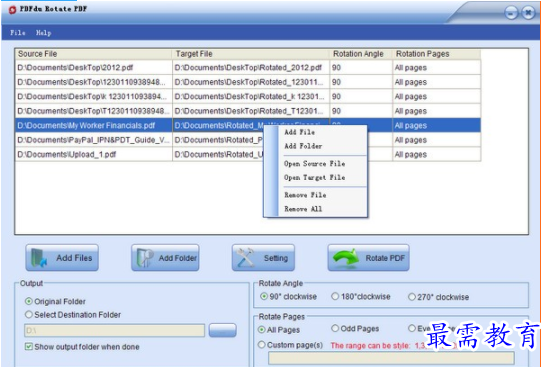Click the Add Folder button
Screen dimensions: 548x367
165,258
